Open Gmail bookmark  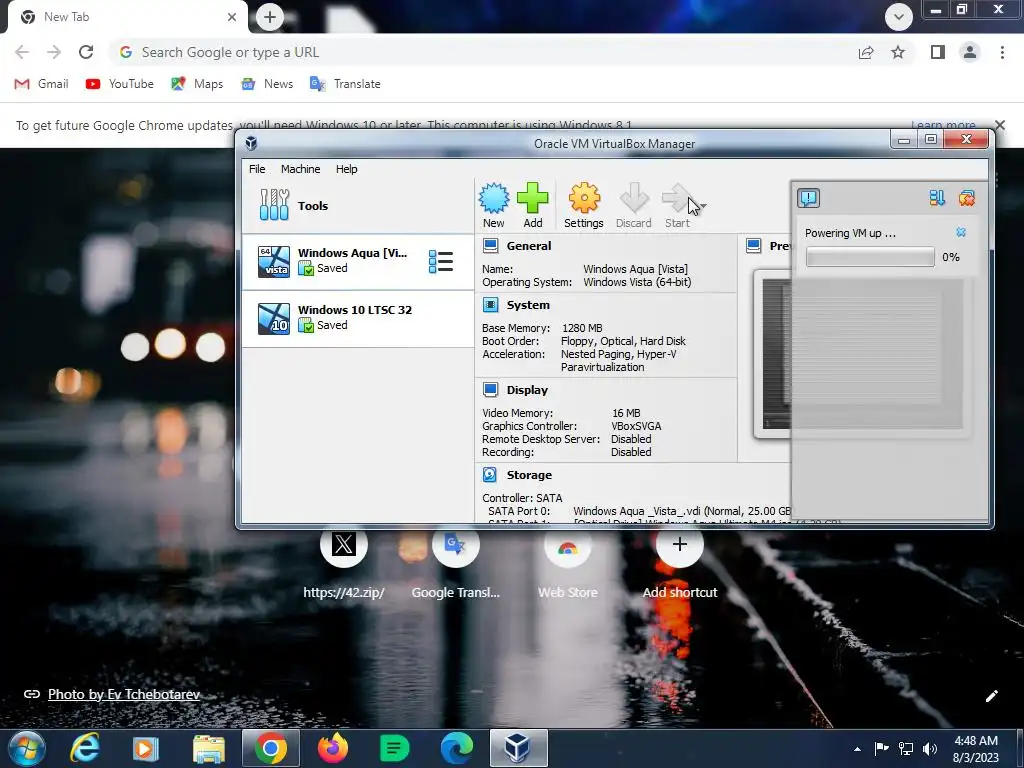[41, 84]
